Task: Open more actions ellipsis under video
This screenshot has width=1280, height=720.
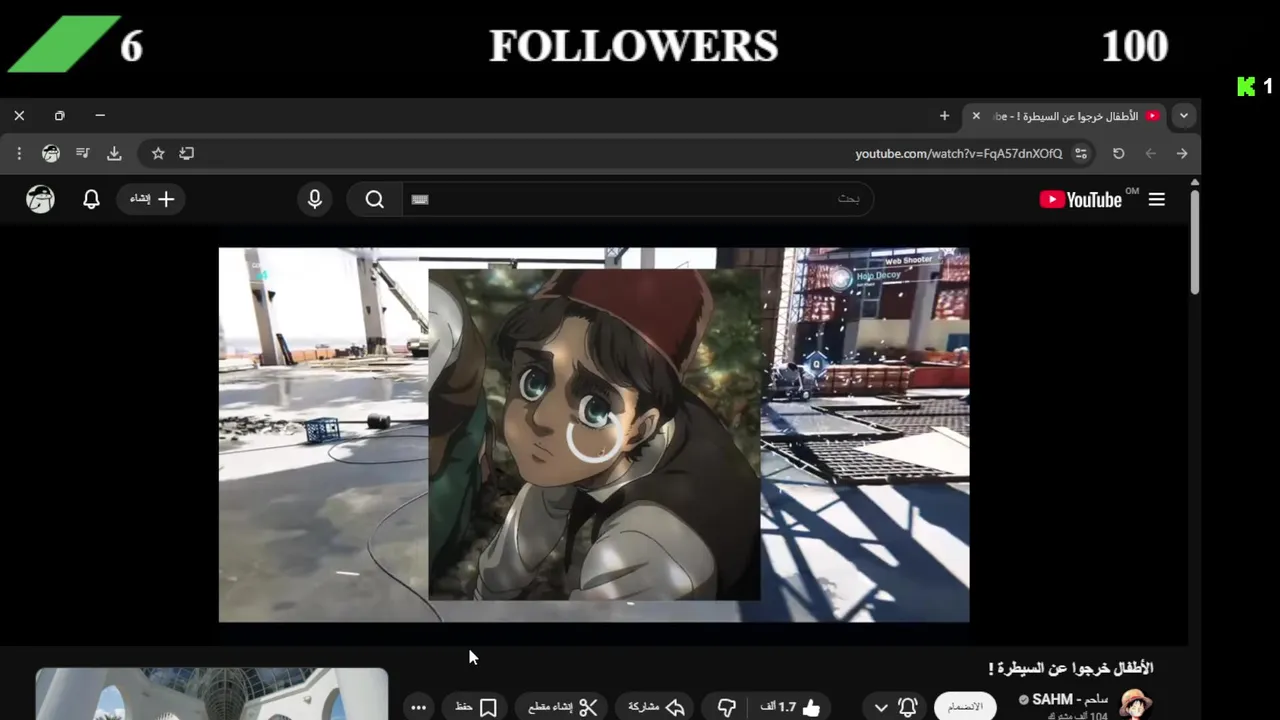Action: pyautogui.click(x=418, y=707)
